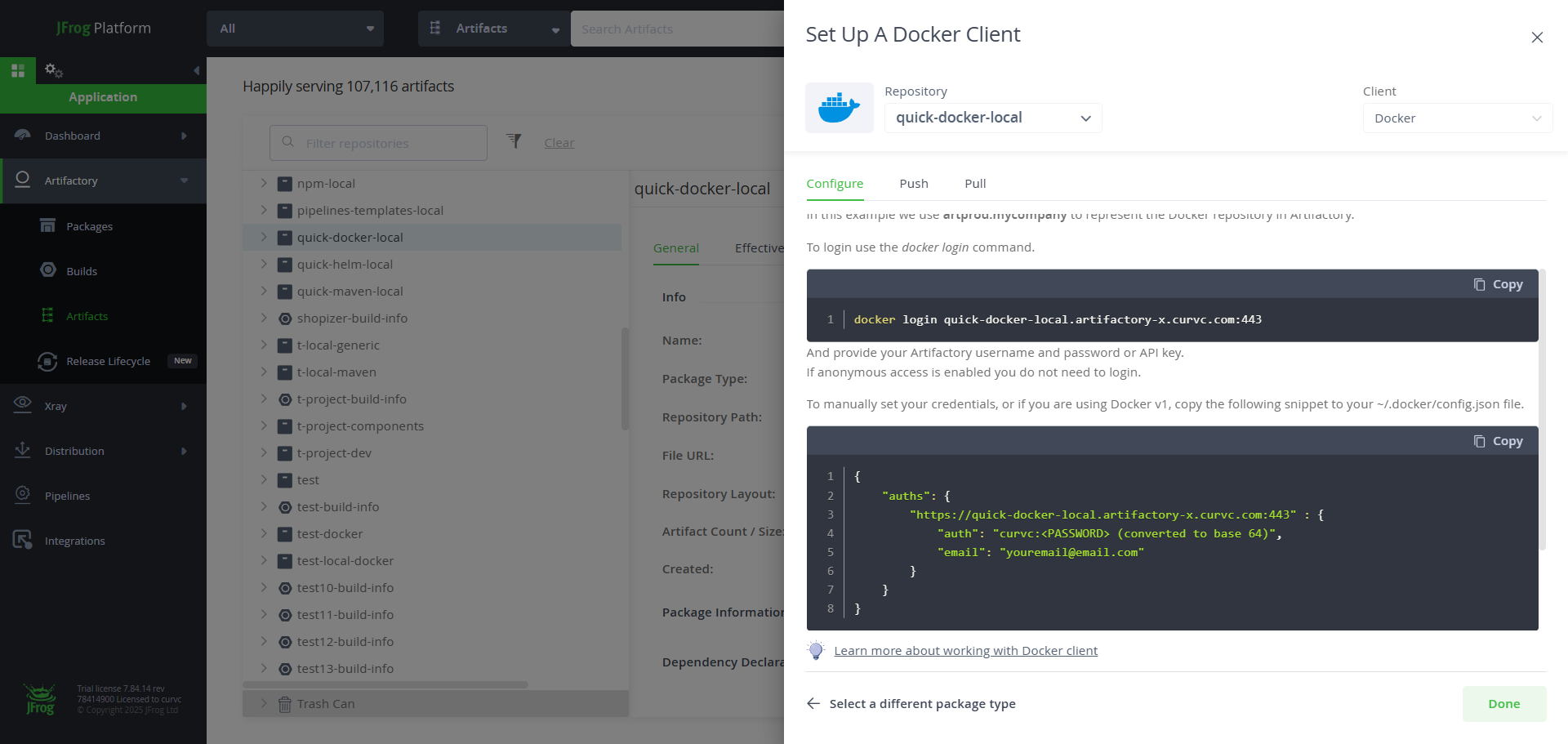Click into the Filter repositories field
1568x744 pixels.
click(x=378, y=143)
